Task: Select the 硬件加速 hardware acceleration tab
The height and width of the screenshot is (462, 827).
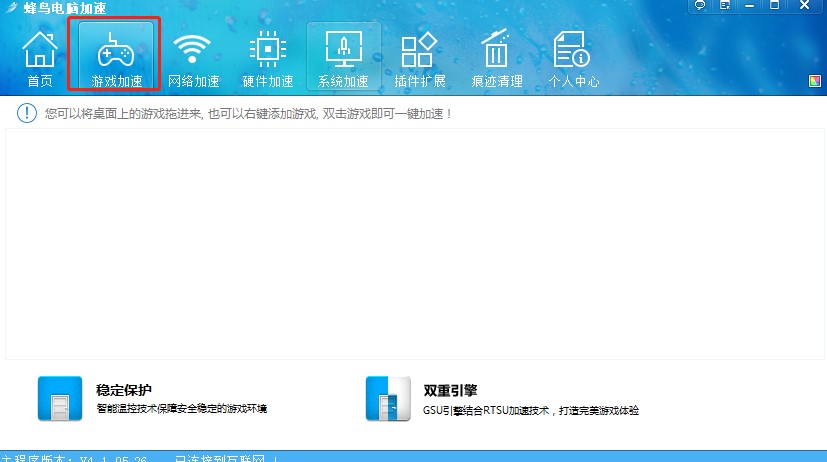Action: click(268, 58)
